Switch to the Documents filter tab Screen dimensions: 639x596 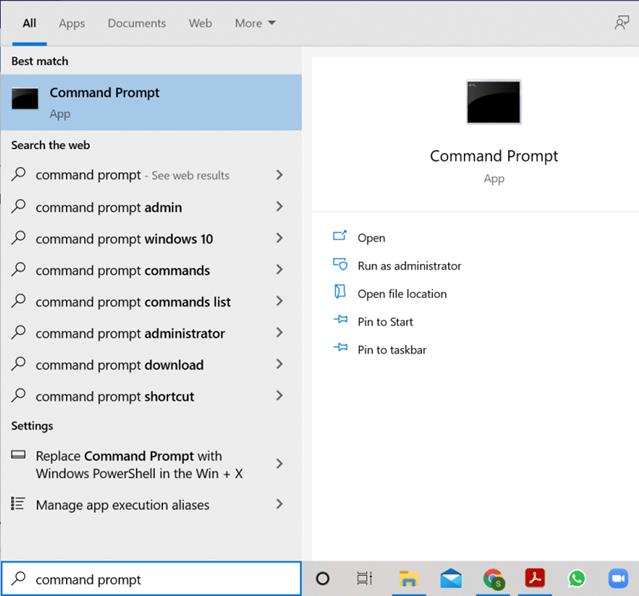(x=137, y=23)
